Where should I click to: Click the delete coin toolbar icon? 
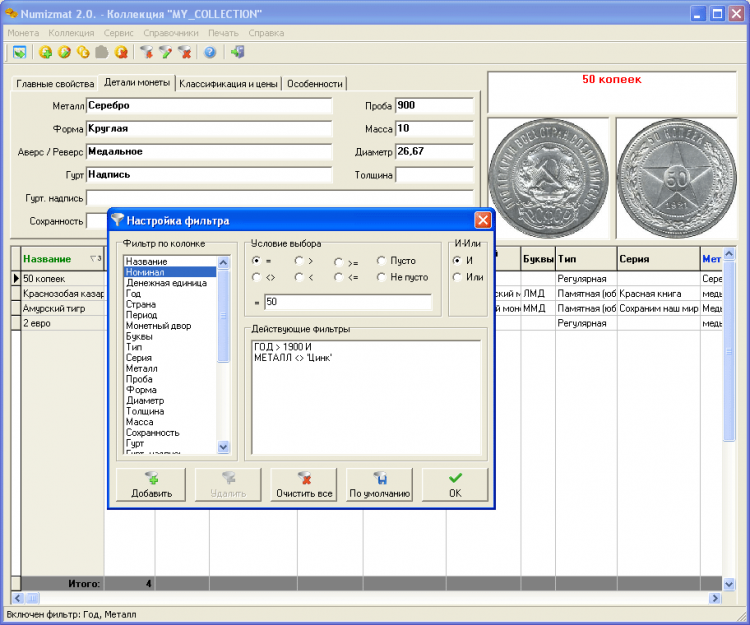(121, 52)
